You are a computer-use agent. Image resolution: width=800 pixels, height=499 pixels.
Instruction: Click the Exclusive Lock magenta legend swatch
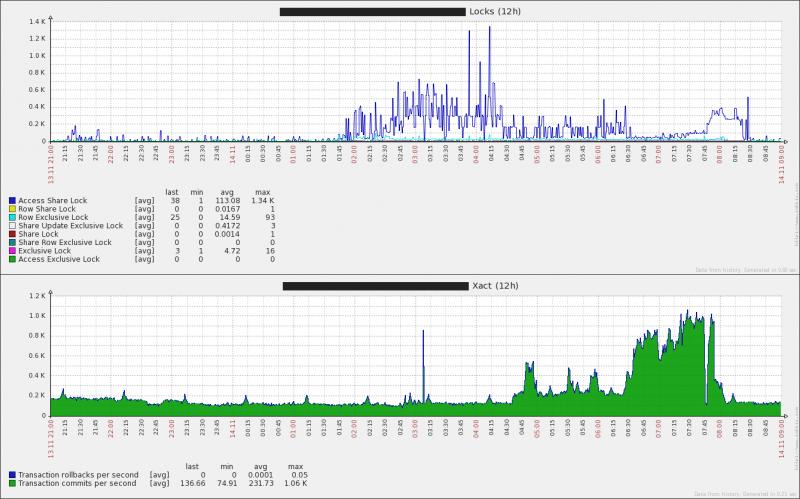11,251
